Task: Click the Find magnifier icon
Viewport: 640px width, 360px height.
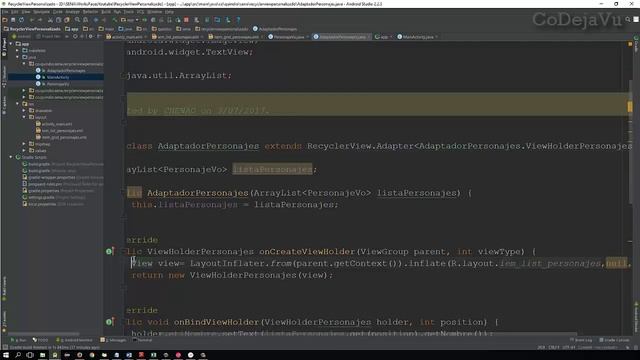Action: click(77, 20)
